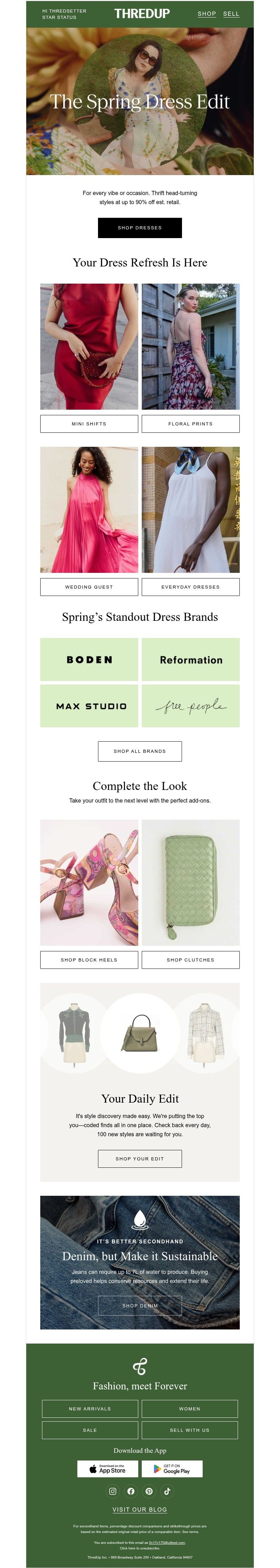Select the Sell With Us footer button
This screenshot has height=1568, width=280.
[190, 1430]
